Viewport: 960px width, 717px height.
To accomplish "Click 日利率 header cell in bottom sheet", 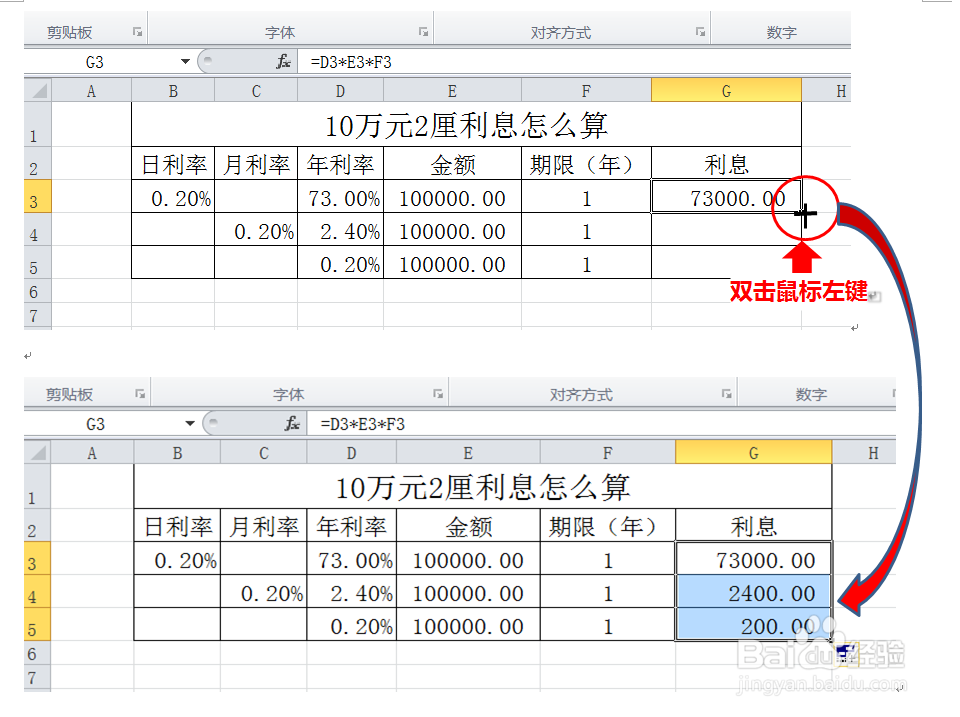I will click(177, 525).
